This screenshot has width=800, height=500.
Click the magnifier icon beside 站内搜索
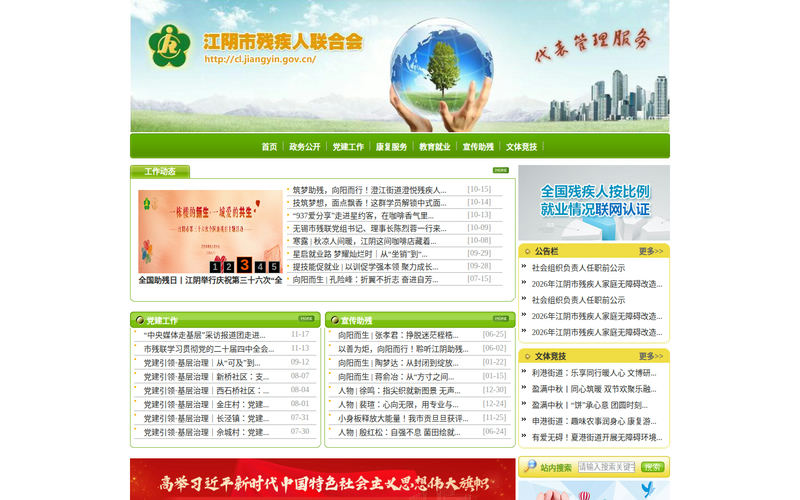[531, 465]
